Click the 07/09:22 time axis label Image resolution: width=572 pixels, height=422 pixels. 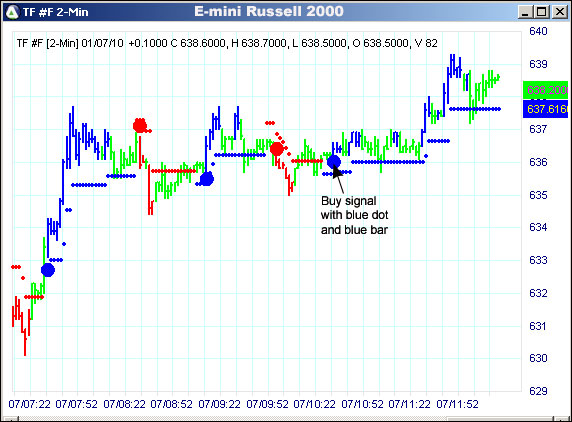click(x=219, y=404)
